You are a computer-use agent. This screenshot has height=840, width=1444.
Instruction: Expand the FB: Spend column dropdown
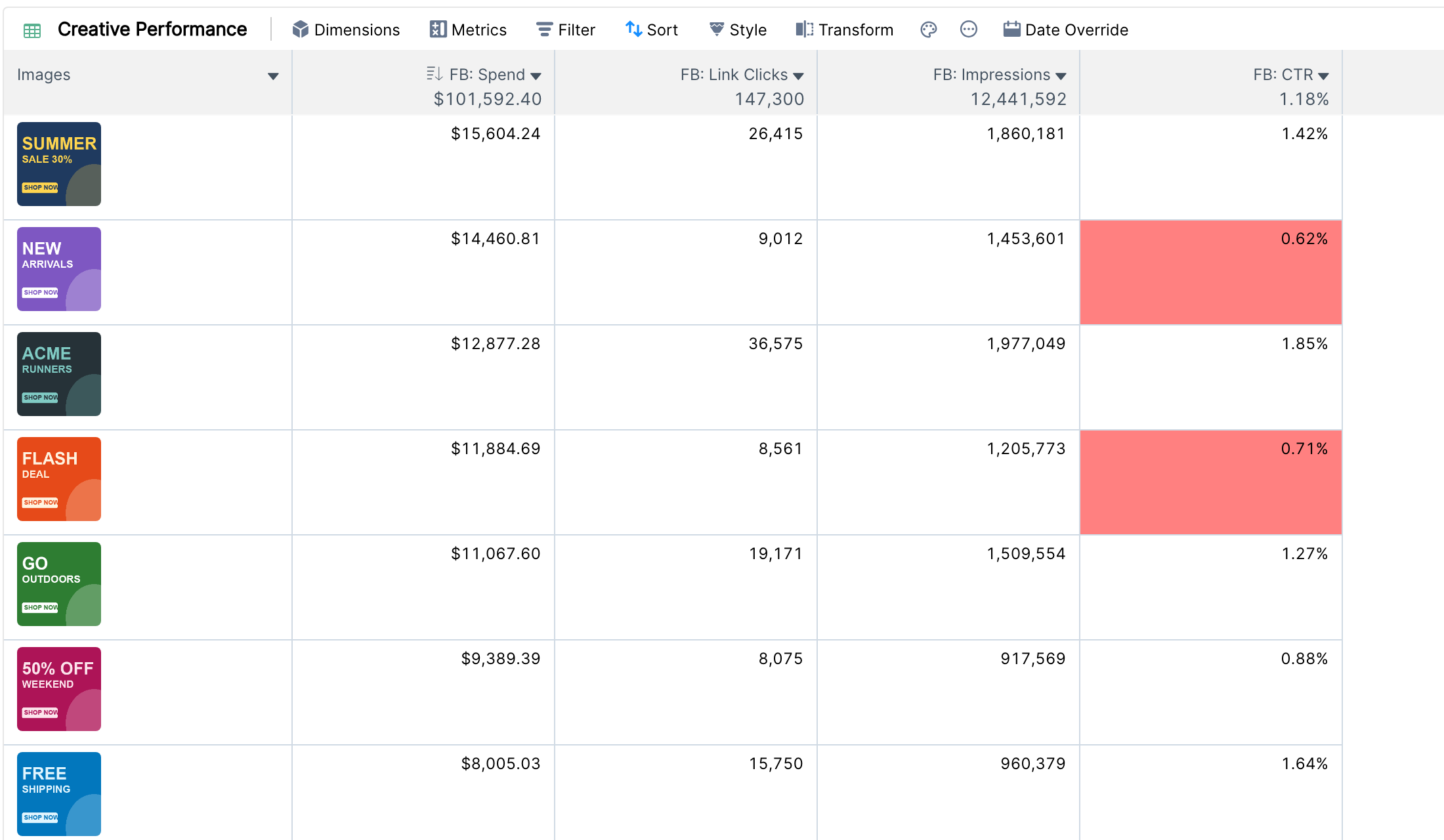(536, 77)
